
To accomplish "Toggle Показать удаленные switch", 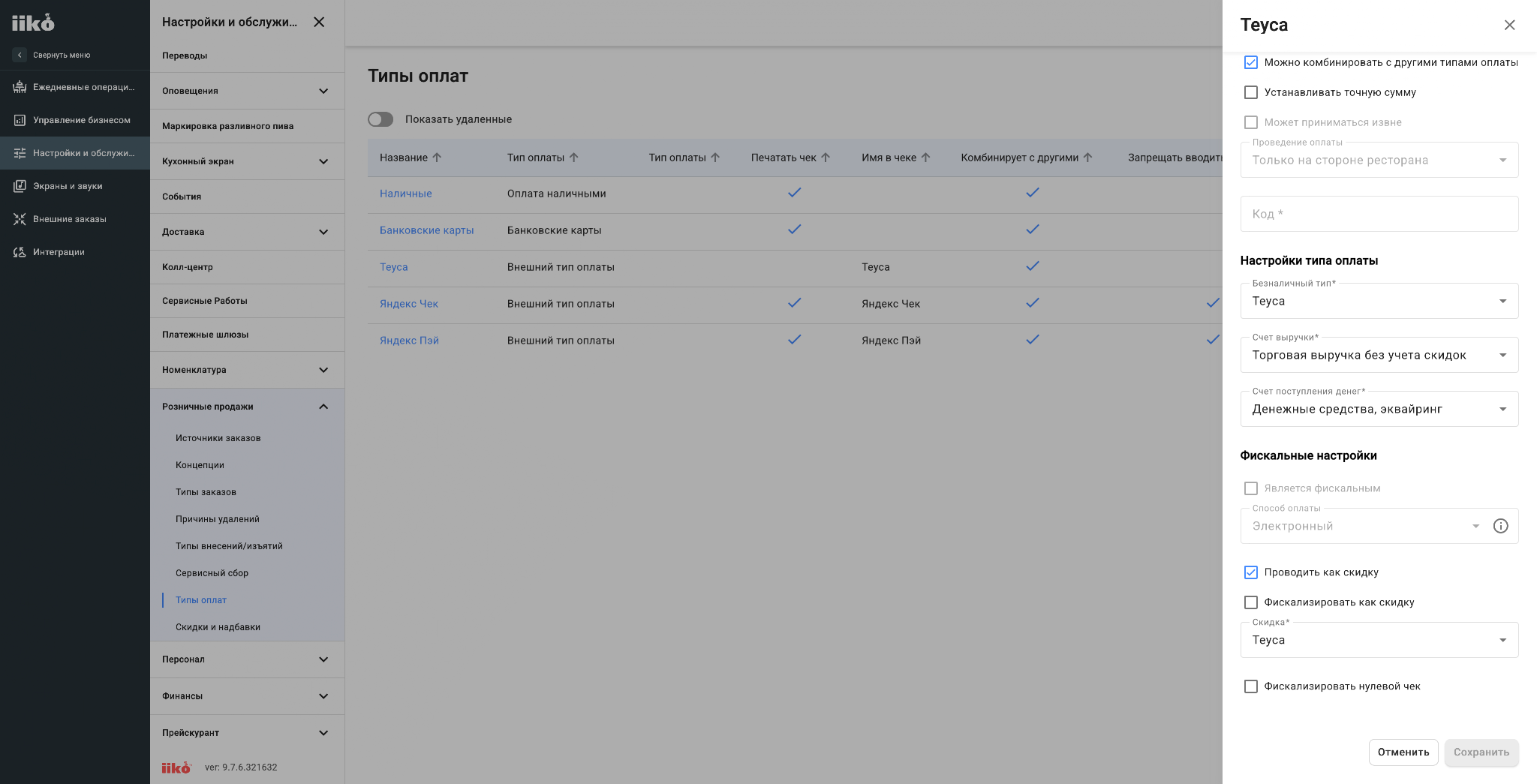I will [380, 119].
